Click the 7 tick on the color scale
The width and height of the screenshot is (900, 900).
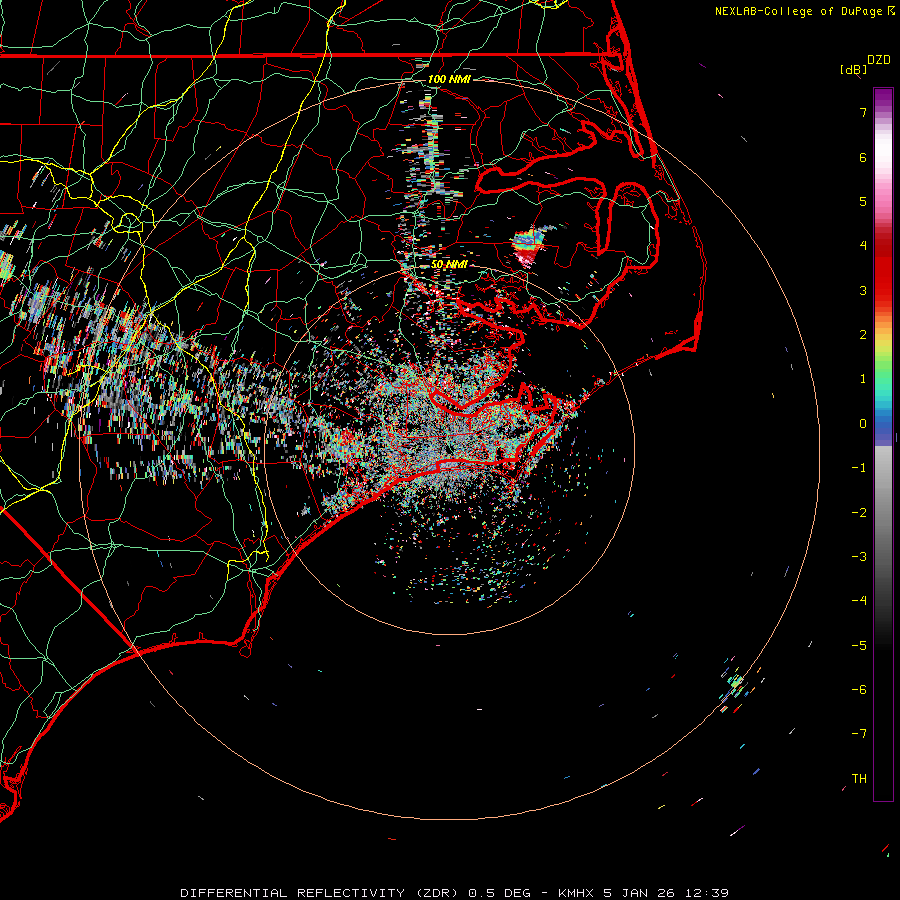(862, 113)
